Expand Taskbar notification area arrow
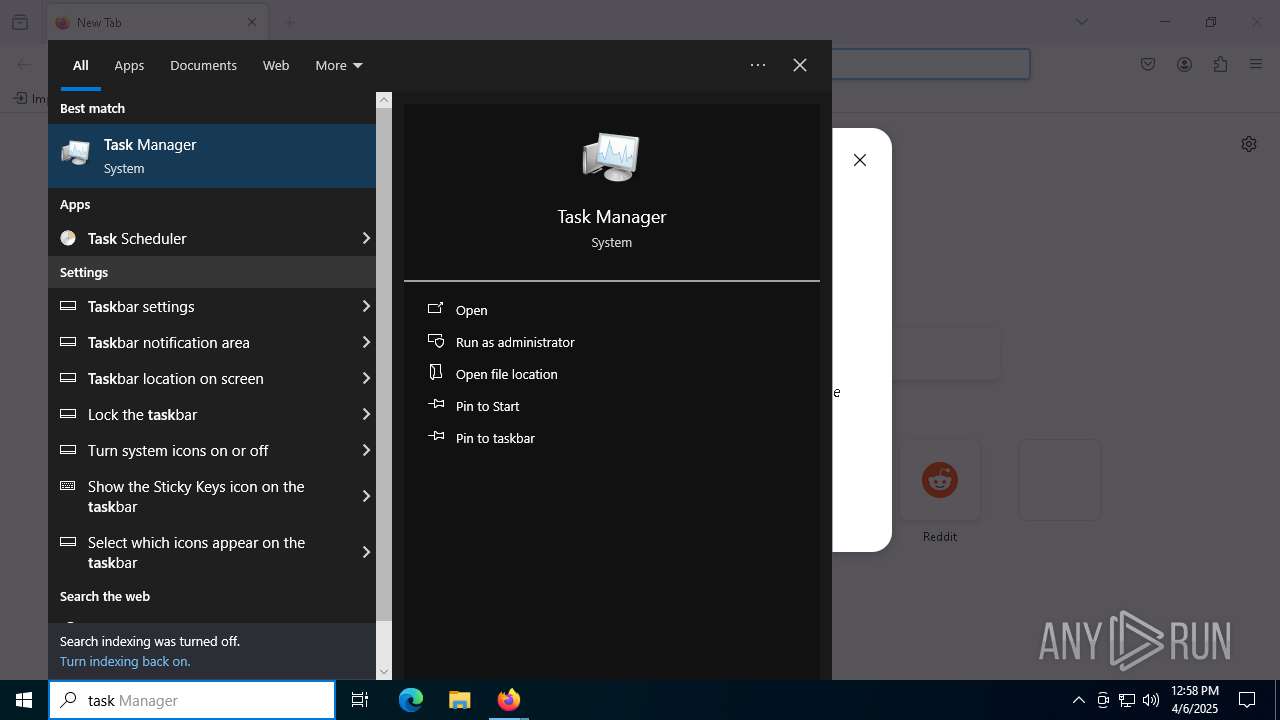 pos(366,342)
